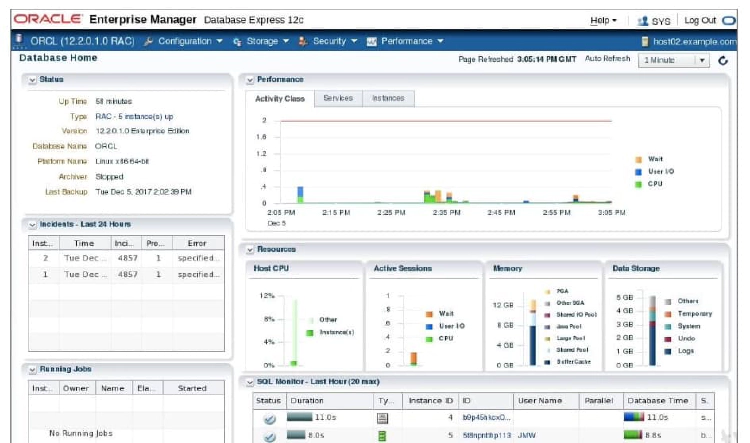Click the Buffer Cache legend swatch in Memory
750x443 pixels.
[547, 362]
